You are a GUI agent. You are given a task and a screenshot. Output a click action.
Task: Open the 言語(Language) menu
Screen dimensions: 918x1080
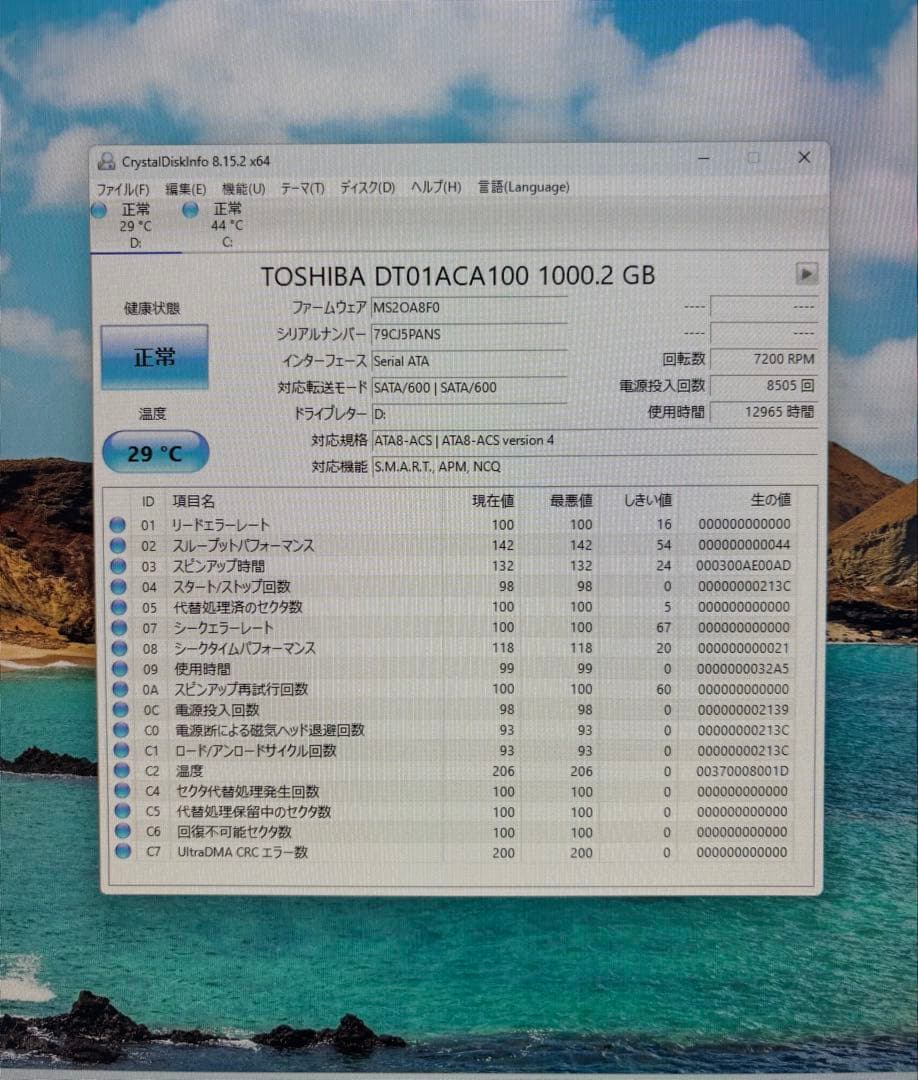click(525, 187)
